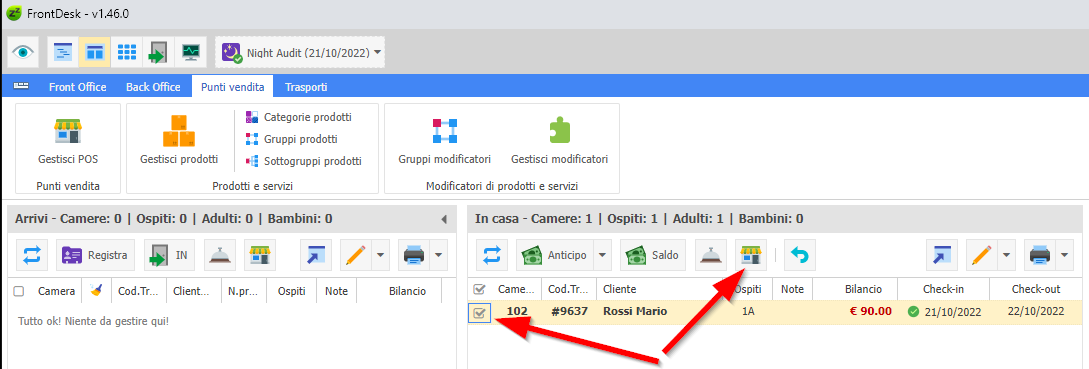Click the 1A guests cell

pos(748,312)
